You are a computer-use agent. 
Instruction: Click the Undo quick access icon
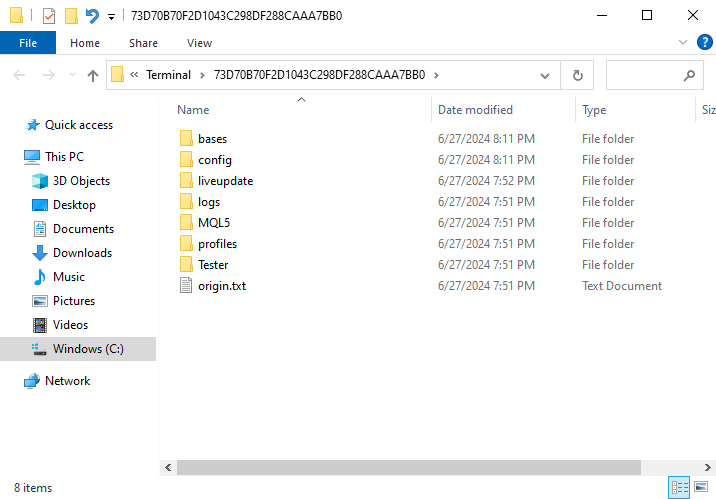92,16
